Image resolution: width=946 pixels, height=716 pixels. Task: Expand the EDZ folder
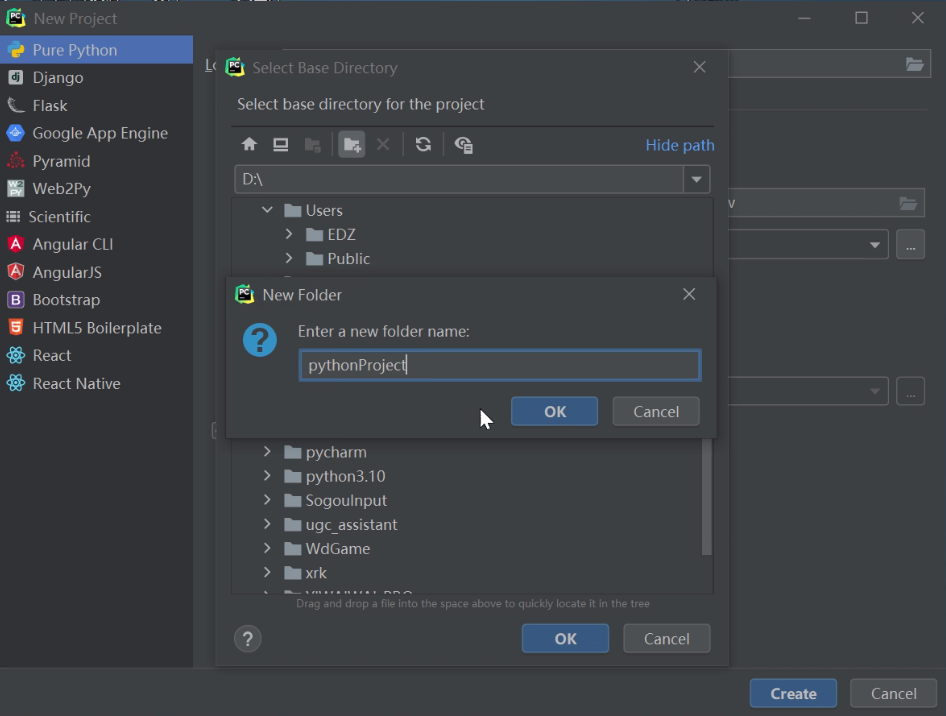point(289,234)
